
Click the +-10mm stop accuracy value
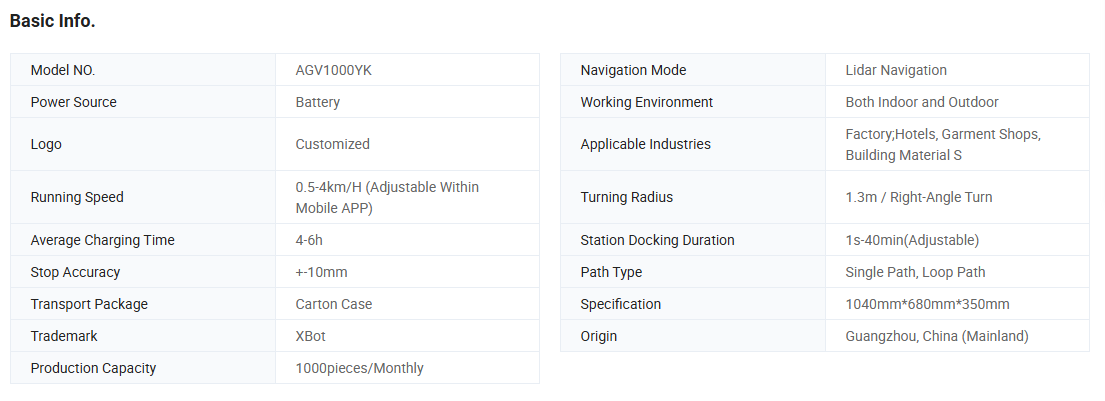tap(321, 272)
